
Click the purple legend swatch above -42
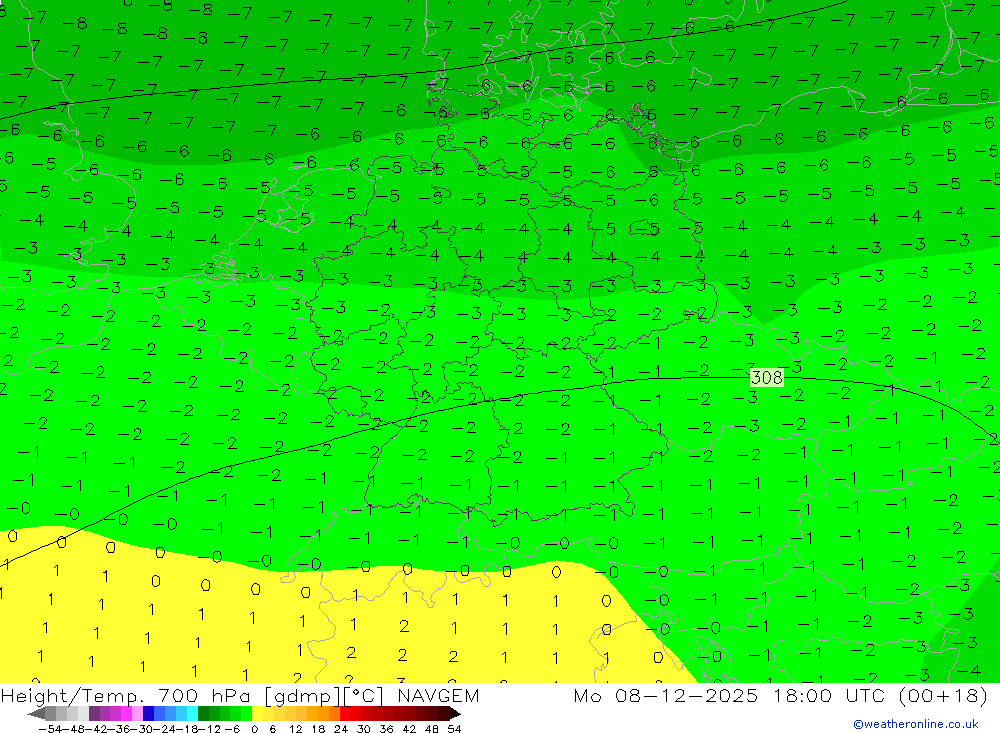pos(94,713)
